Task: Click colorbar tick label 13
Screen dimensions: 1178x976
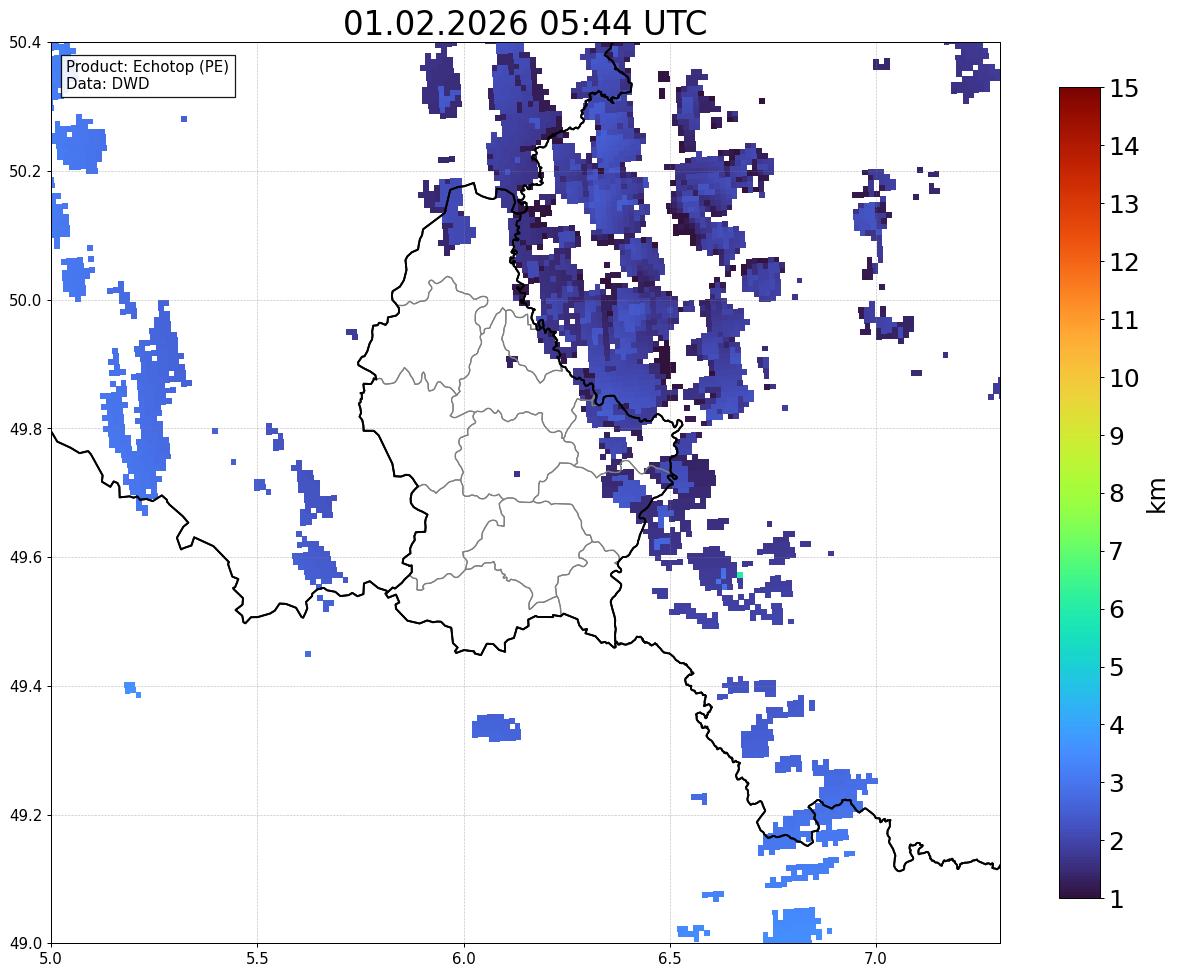Action: coord(1124,204)
